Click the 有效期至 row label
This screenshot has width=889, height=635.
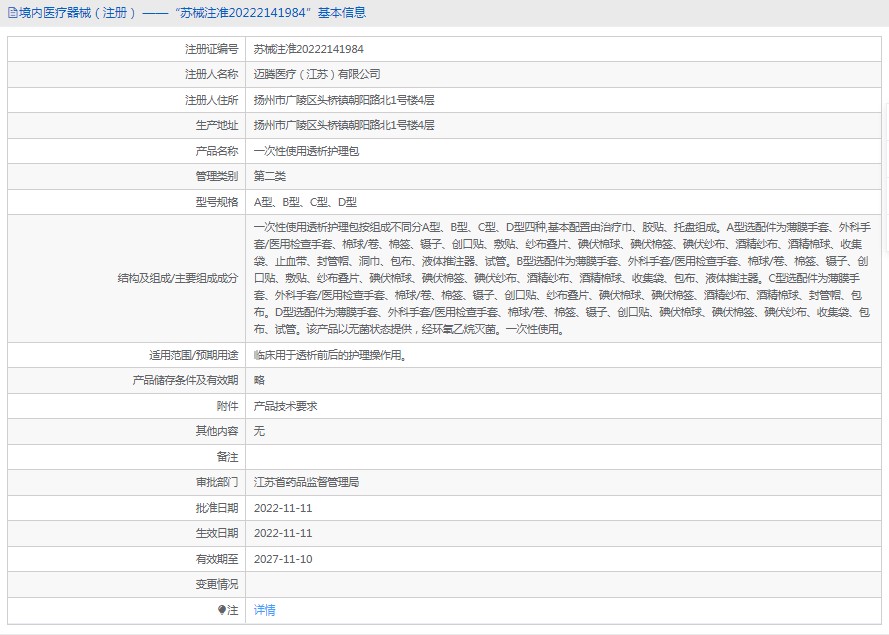(x=217, y=559)
